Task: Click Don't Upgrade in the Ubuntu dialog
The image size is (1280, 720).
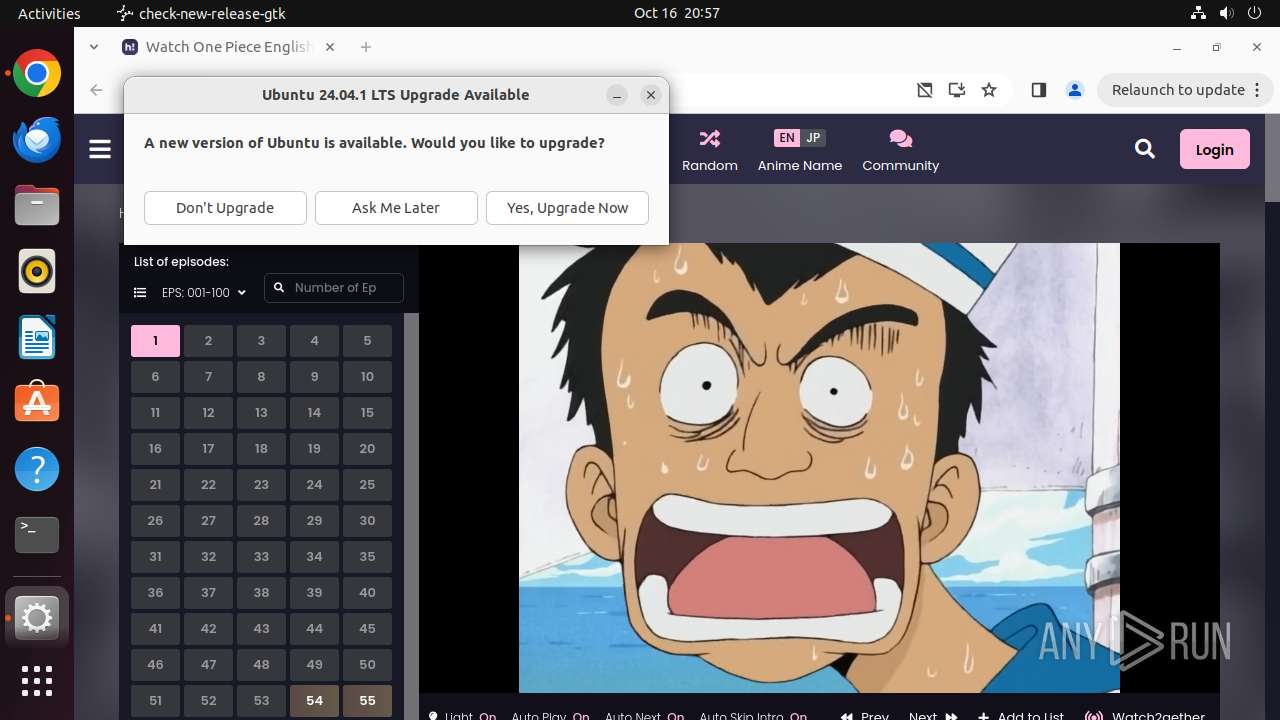Action: (x=225, y=208)
